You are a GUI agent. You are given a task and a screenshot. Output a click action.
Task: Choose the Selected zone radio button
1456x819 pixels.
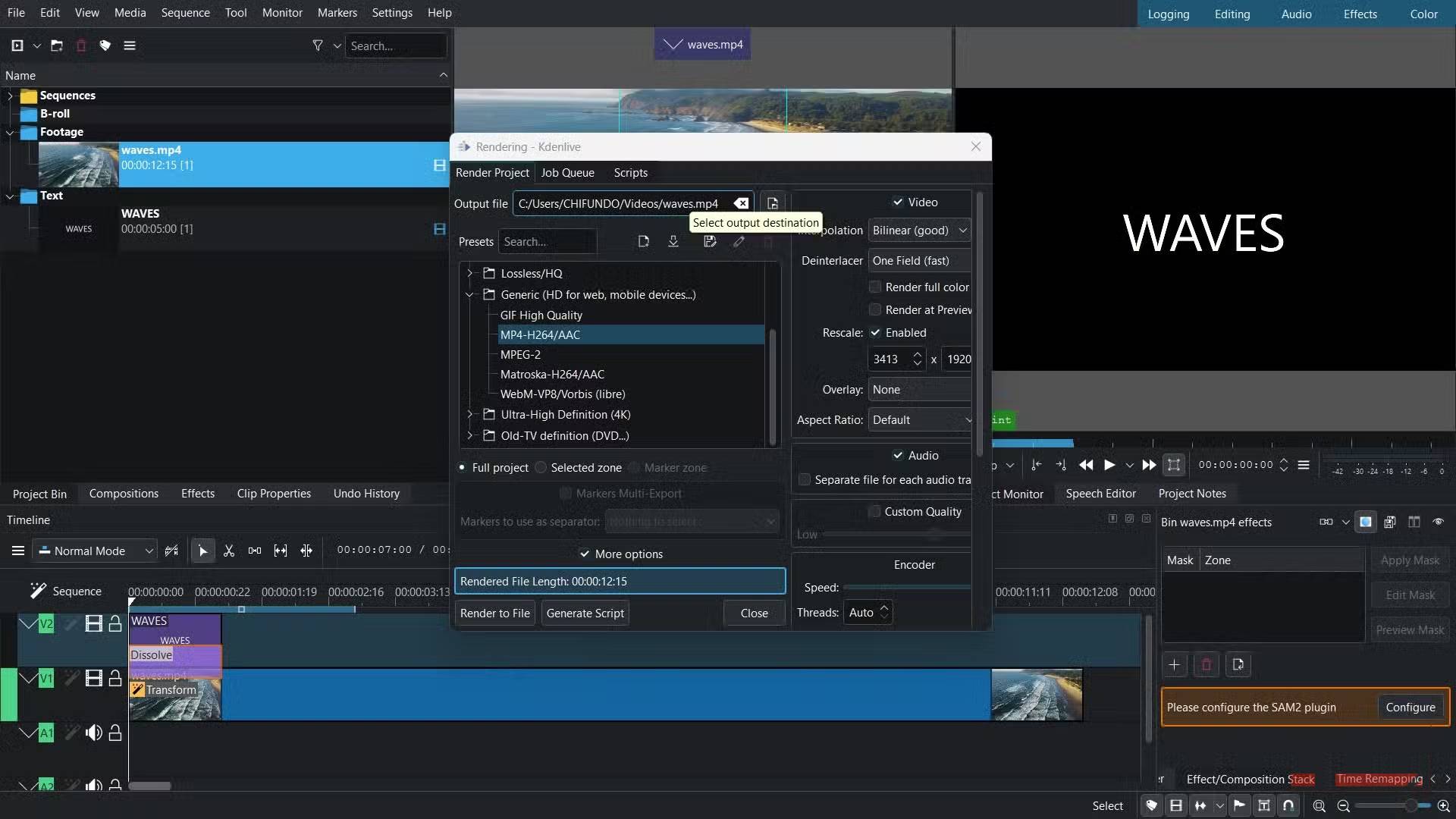[541, 468]
